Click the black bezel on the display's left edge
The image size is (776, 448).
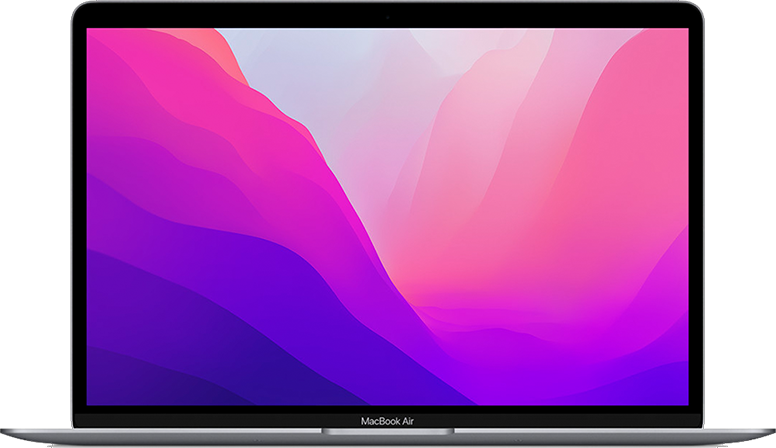[x=79, y=216]
